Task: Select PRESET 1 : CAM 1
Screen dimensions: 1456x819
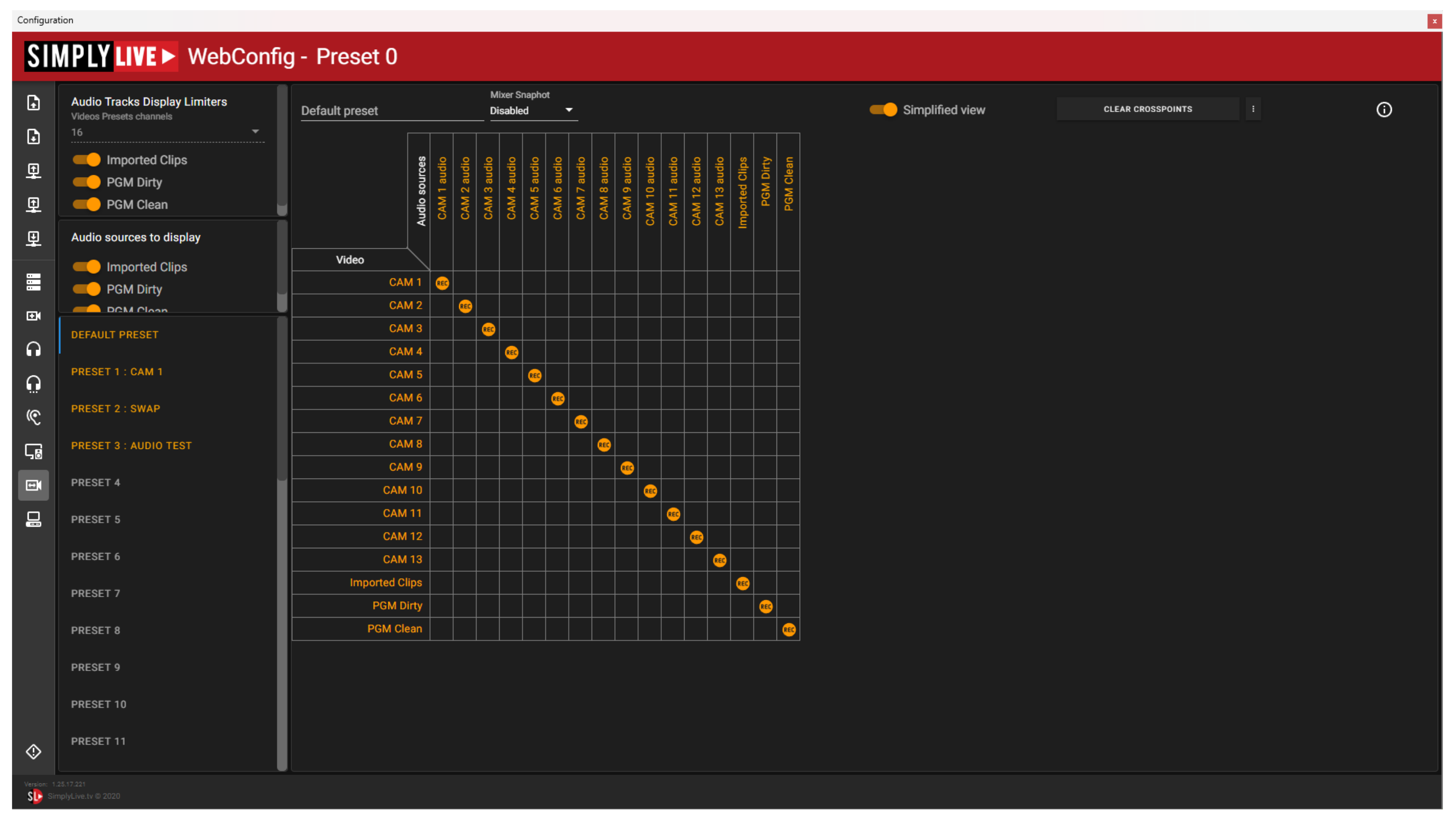Action: tap(168, 372)
